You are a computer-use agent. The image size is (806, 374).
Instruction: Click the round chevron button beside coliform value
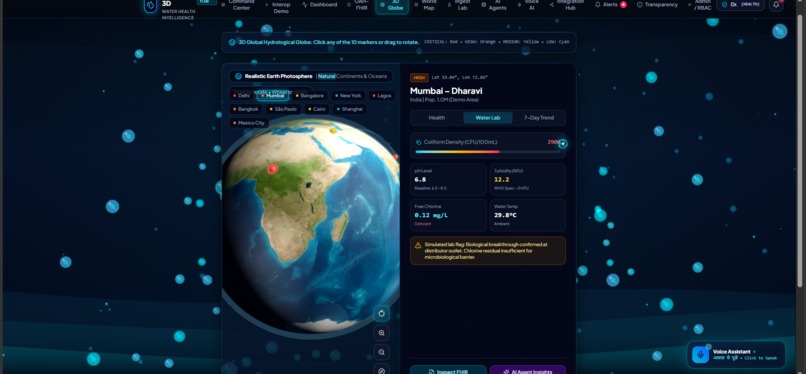coord(563,144)
